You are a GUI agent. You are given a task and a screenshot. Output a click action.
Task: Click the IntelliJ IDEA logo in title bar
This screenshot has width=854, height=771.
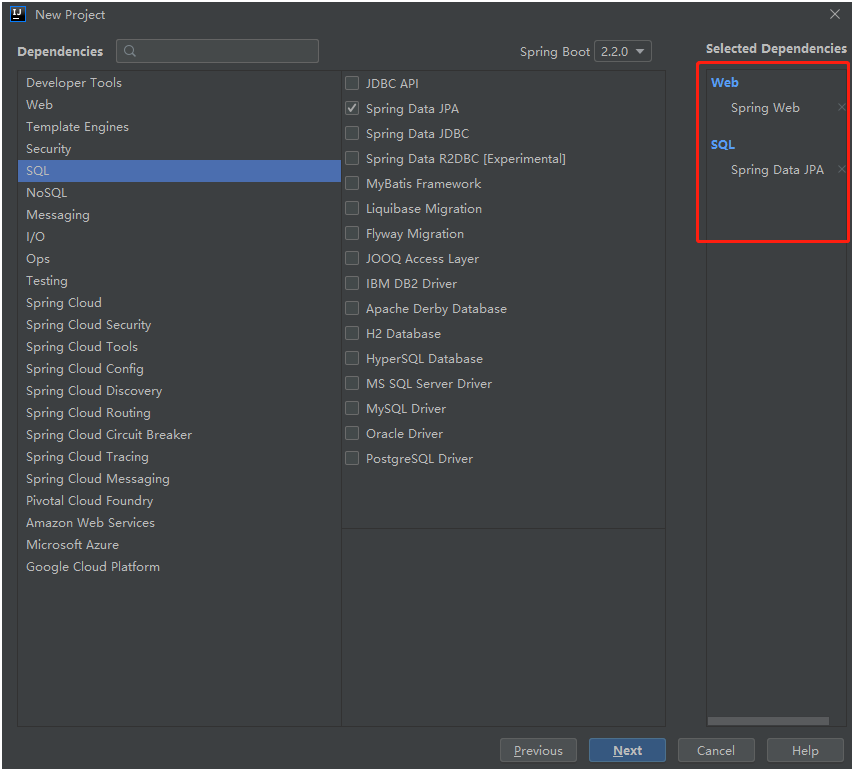tap(18, 14)
